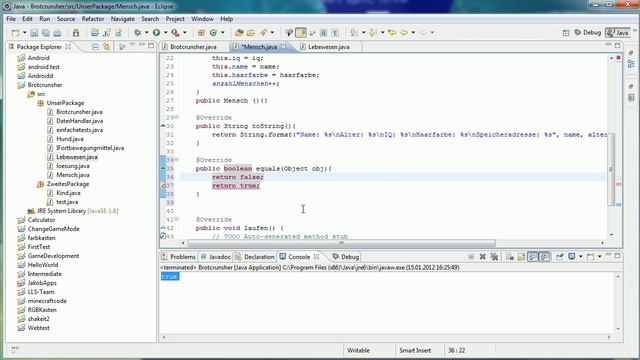
Task: Select the minecraftcode project
Action: click(x=47, y=301)
